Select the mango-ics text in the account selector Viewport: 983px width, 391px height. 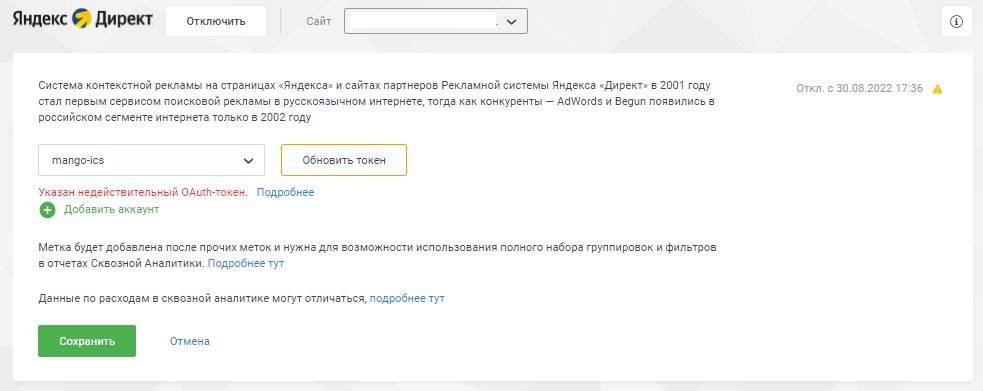pyautogui.click(x=78, y=160)
